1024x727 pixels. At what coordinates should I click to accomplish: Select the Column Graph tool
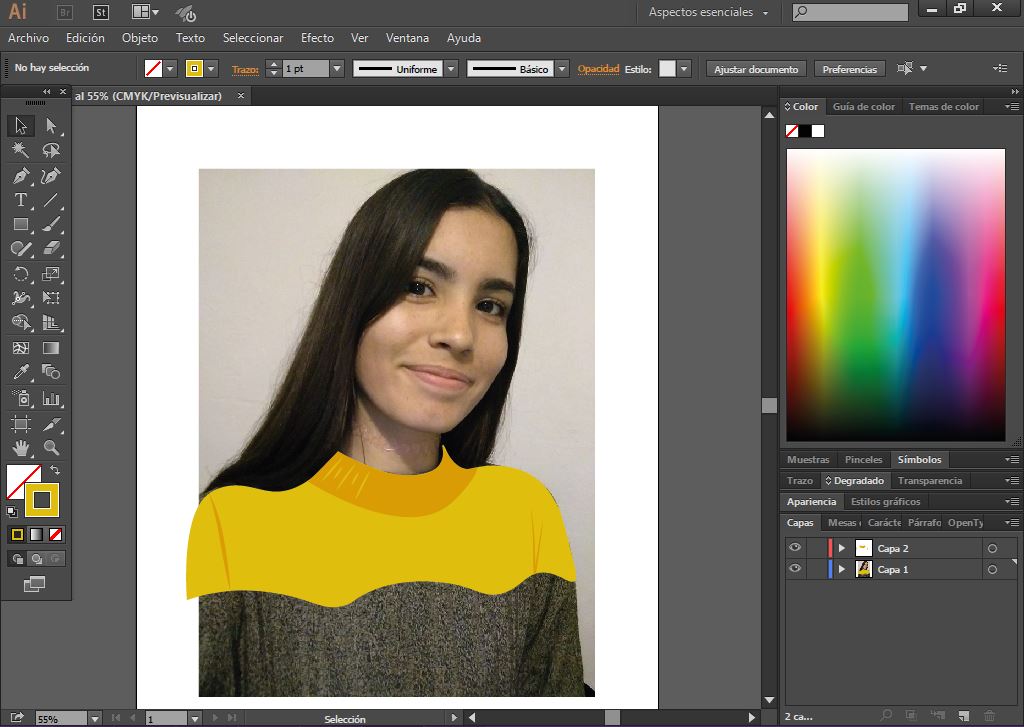point(51,398)
